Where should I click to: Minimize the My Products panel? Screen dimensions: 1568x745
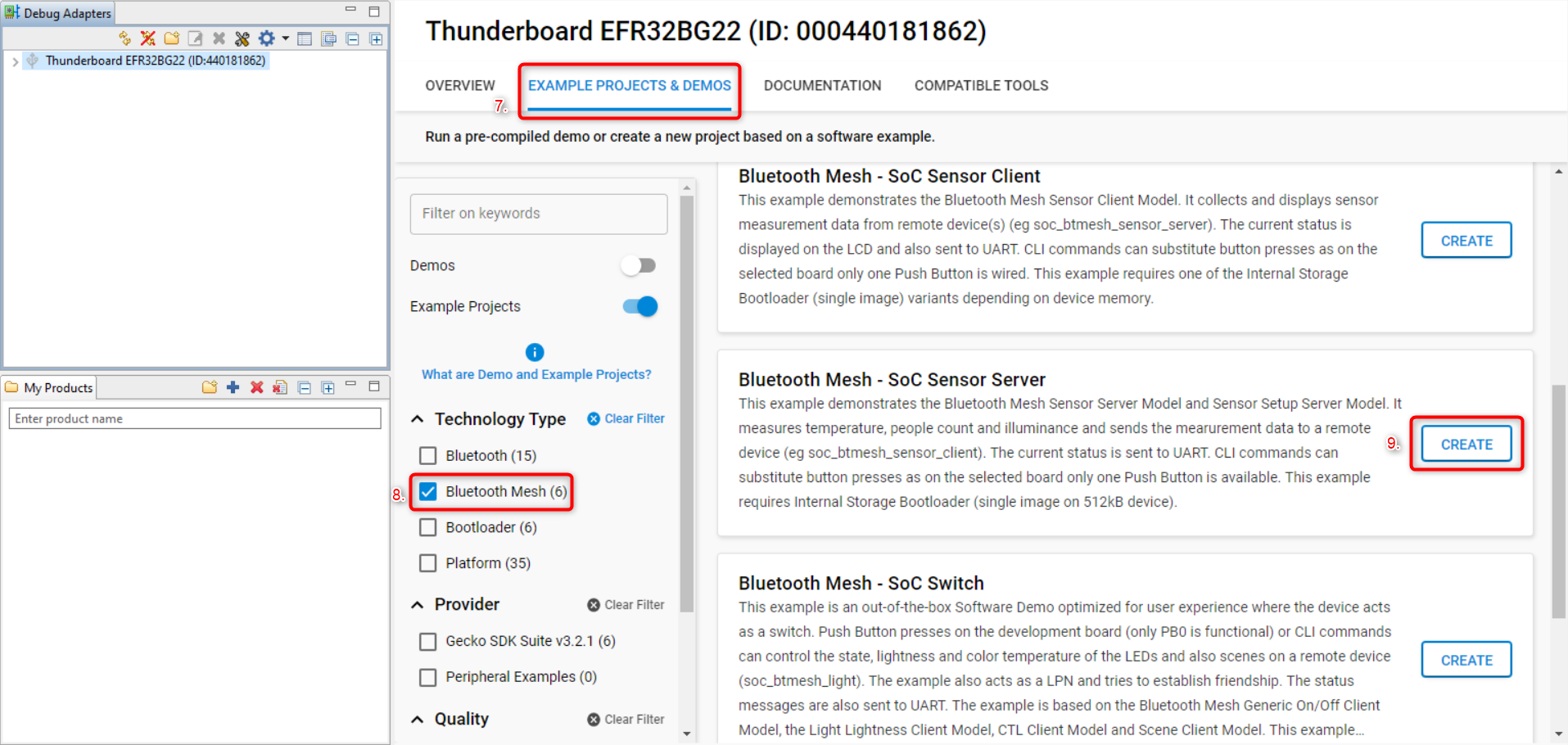point(350,383)
